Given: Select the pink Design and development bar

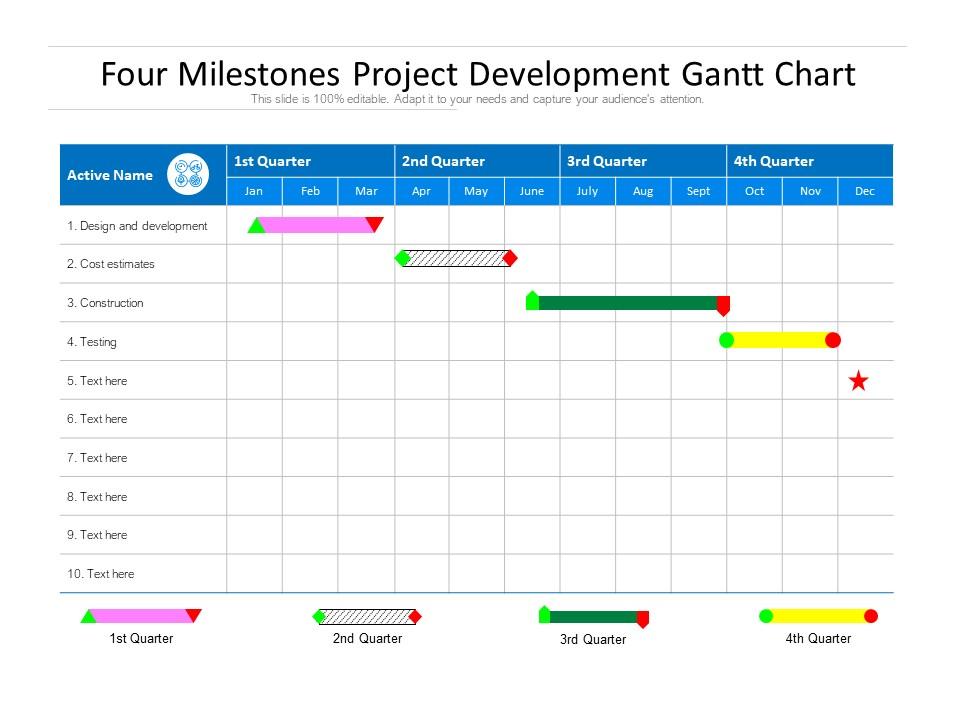Looking at the screenshot, I should [x=315, y=226].
